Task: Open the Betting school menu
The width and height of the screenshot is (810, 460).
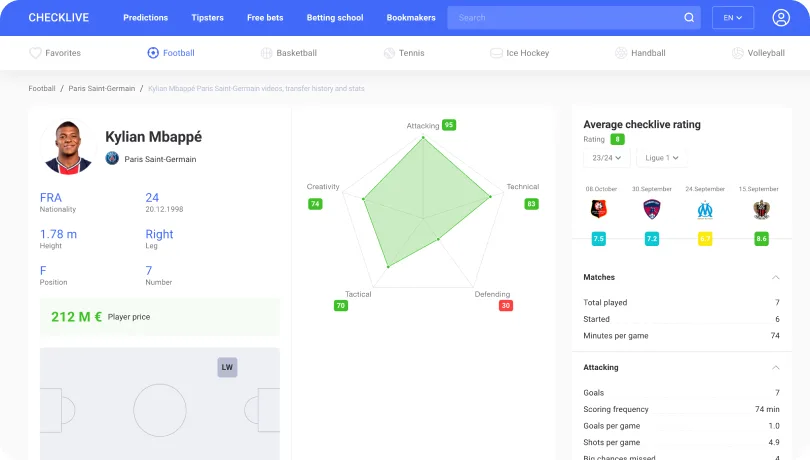Action: coord(335,18)
